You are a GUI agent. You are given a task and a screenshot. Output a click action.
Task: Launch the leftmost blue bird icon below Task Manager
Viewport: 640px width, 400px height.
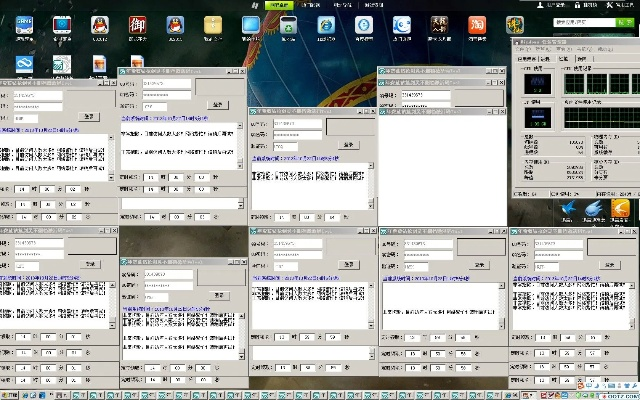pyautogui.click(x=570, y=209)
